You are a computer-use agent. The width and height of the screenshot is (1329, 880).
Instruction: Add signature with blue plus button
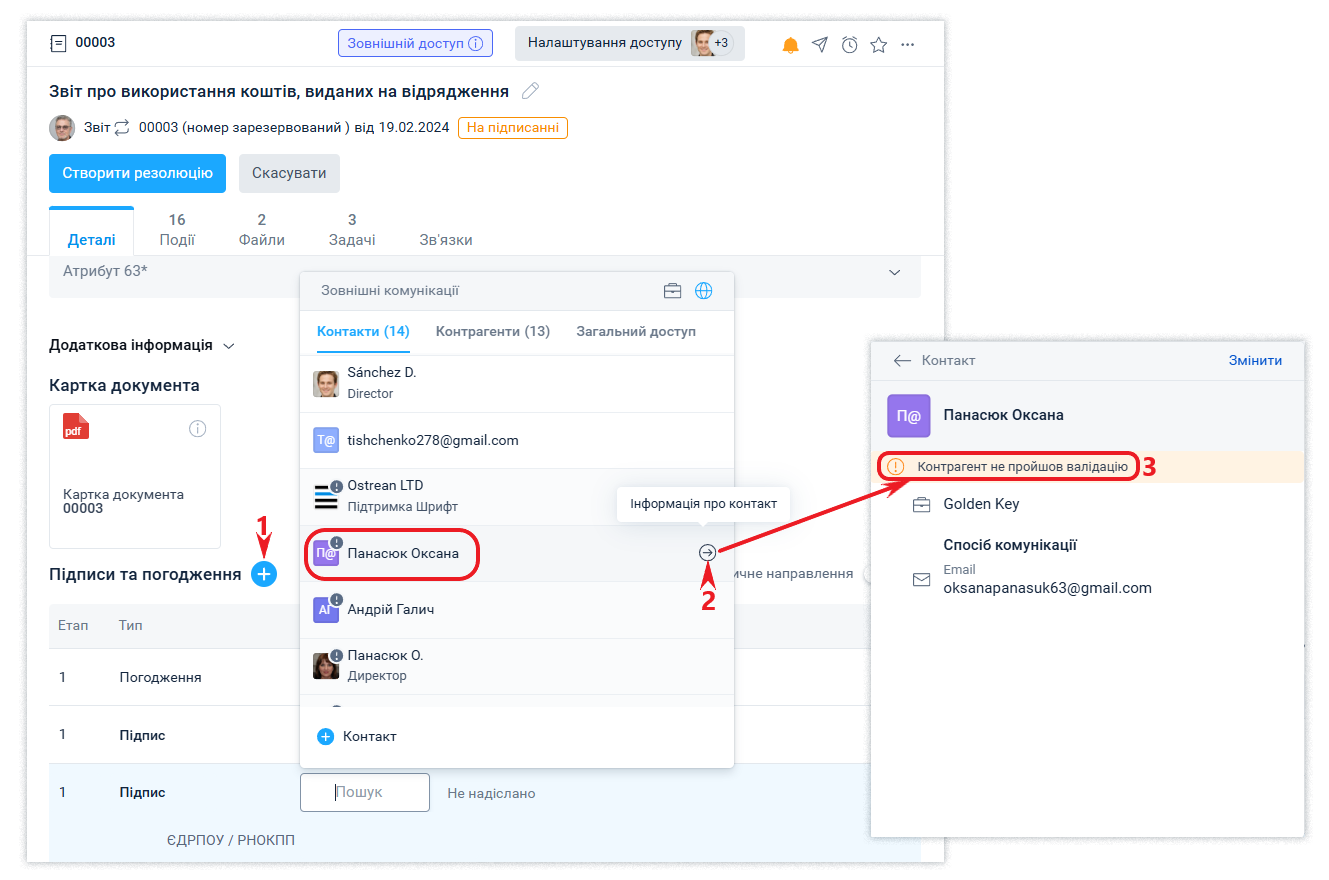tap(264, 574)
